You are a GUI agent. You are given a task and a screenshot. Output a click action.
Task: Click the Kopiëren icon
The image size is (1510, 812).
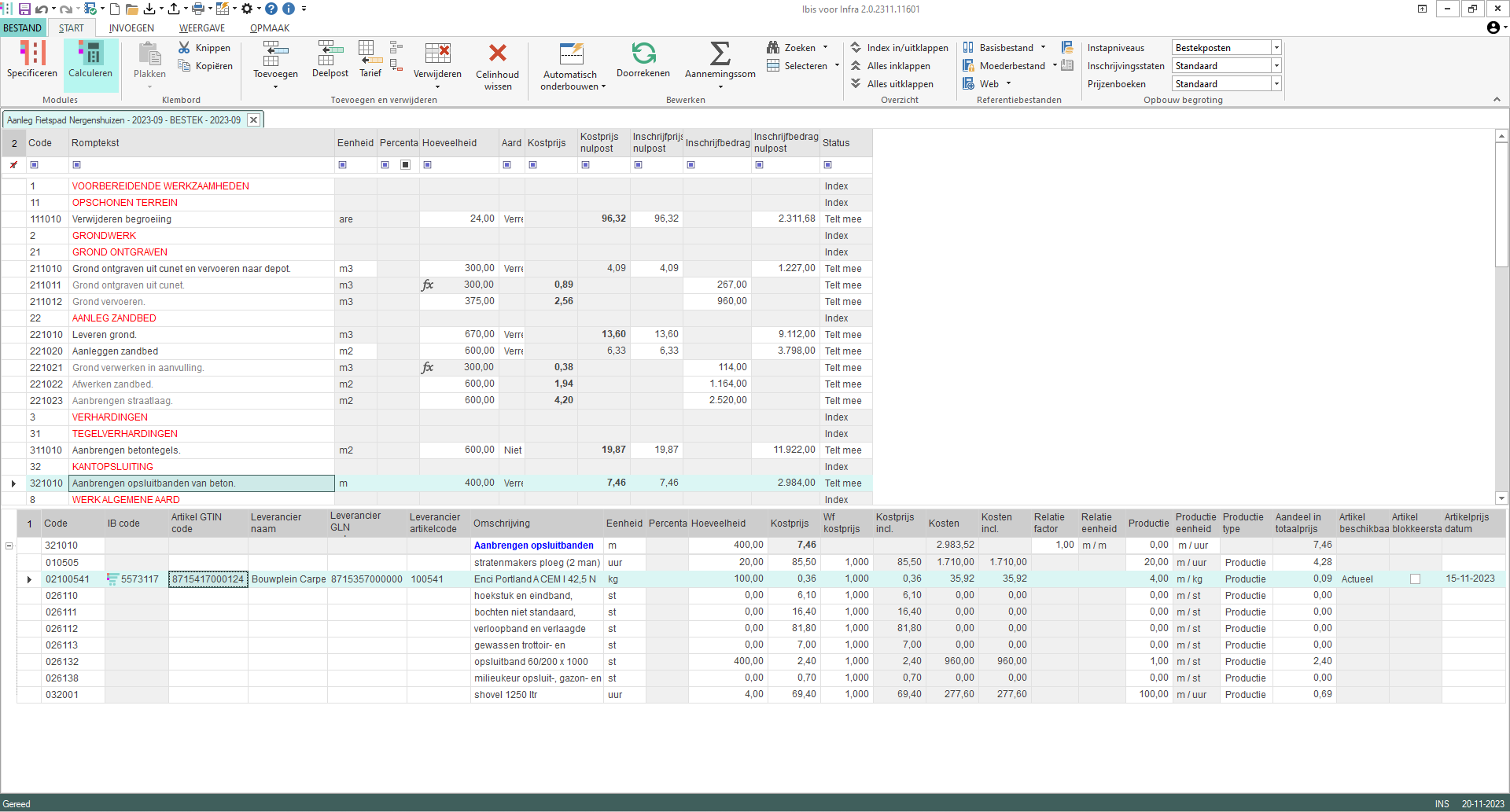point(184,66)
